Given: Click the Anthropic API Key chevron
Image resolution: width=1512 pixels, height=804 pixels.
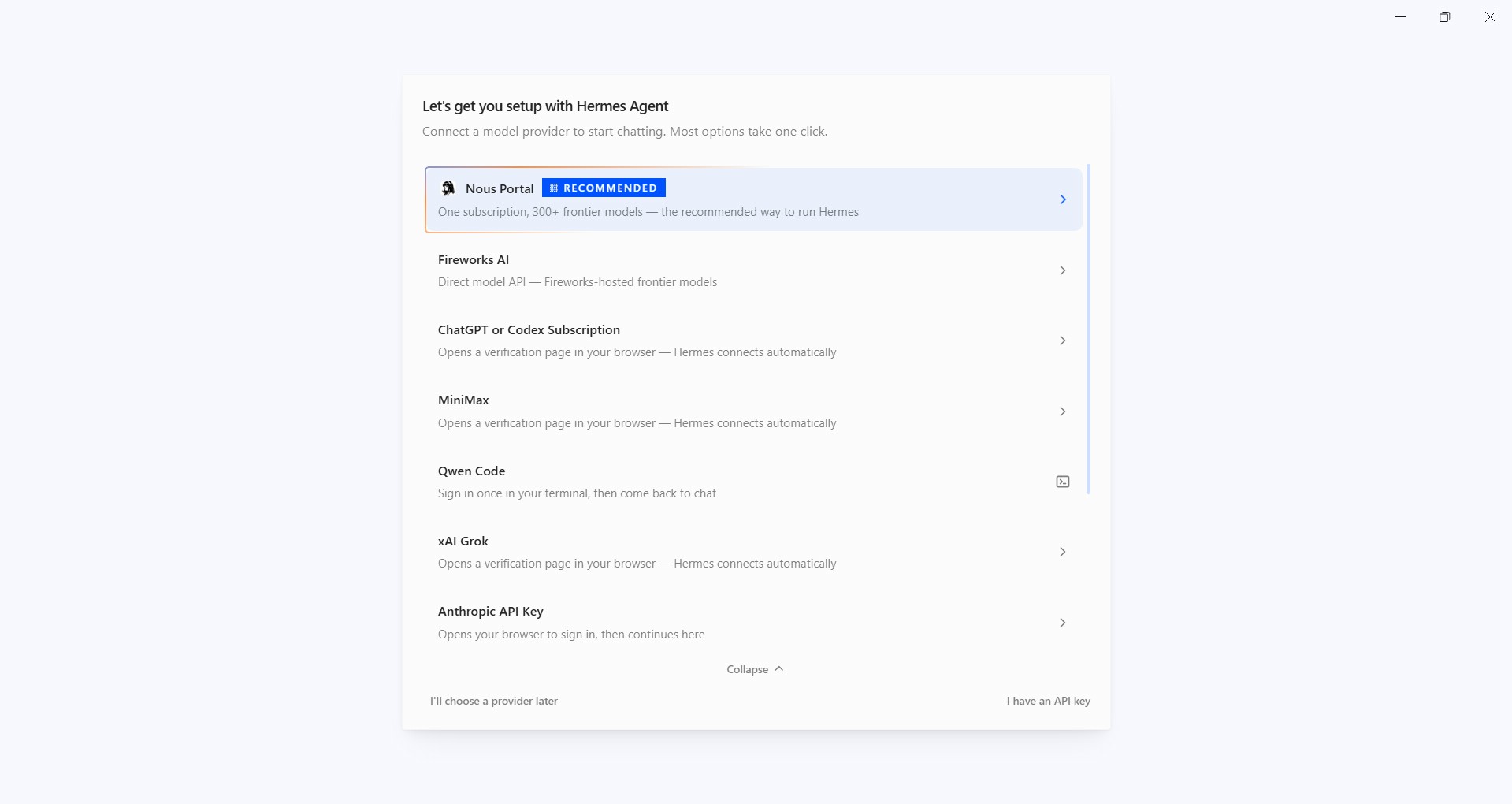Looking at the screenshot, I should tap(1062, 623).
